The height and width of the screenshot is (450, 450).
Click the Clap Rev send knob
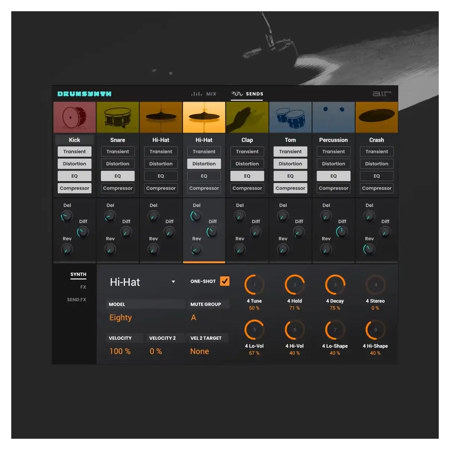(x=240, y=249)
